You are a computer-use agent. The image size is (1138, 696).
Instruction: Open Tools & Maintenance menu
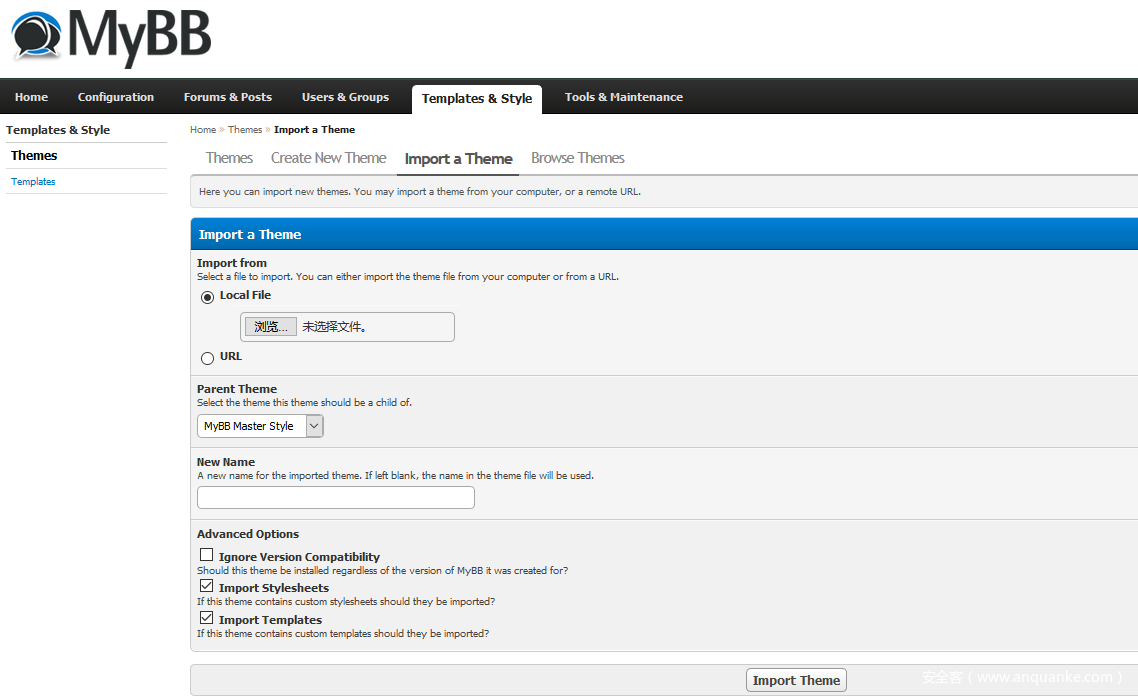(623, 97)
